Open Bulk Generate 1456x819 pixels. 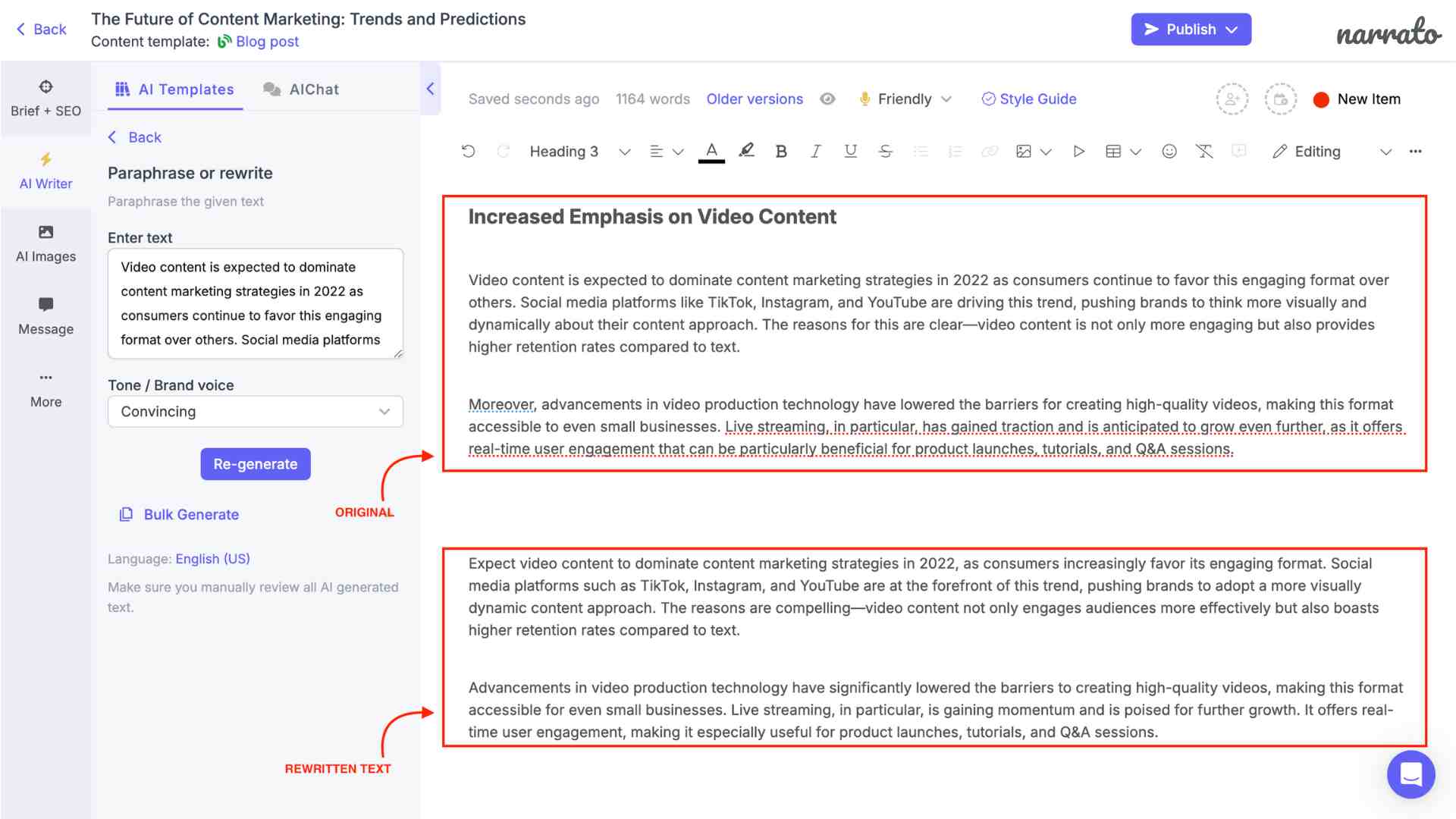point(180,515)
